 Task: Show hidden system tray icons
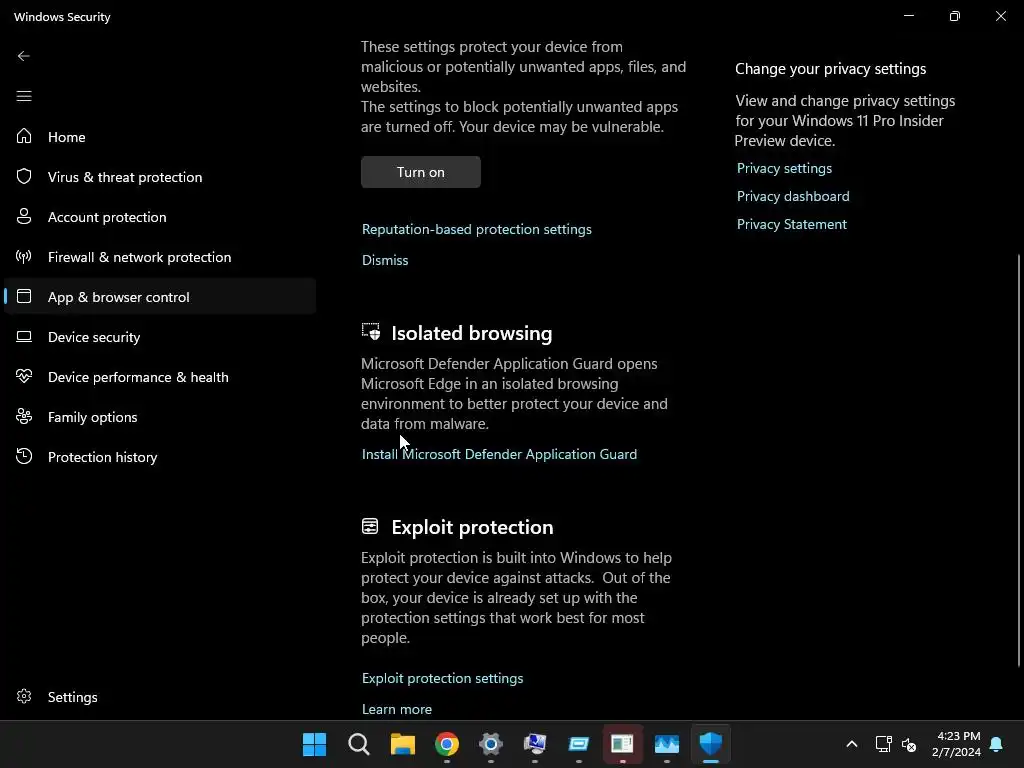[x=852, y=744]
